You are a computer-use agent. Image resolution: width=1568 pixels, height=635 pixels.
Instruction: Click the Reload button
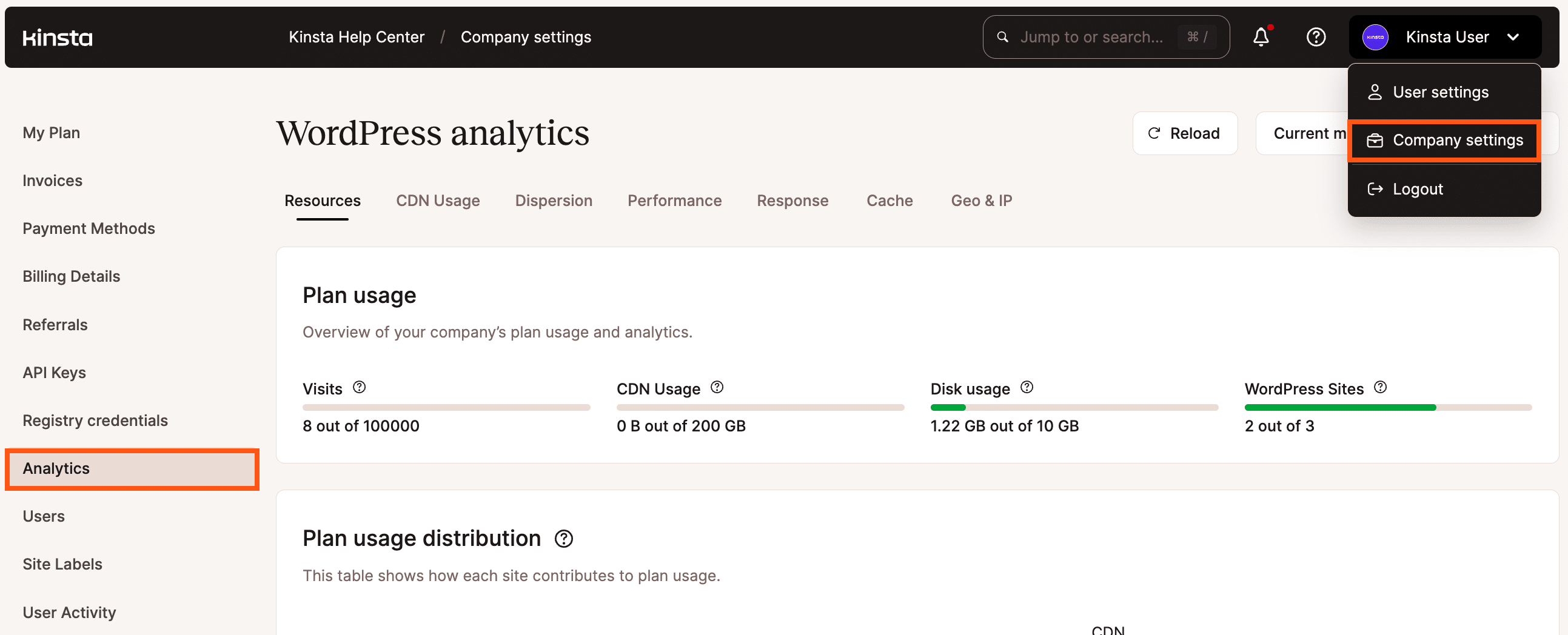1185,133
